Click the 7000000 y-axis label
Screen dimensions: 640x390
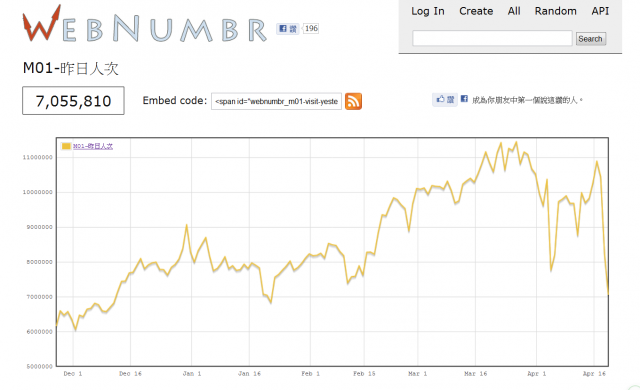pyautogui.click(x=39, y=297)
